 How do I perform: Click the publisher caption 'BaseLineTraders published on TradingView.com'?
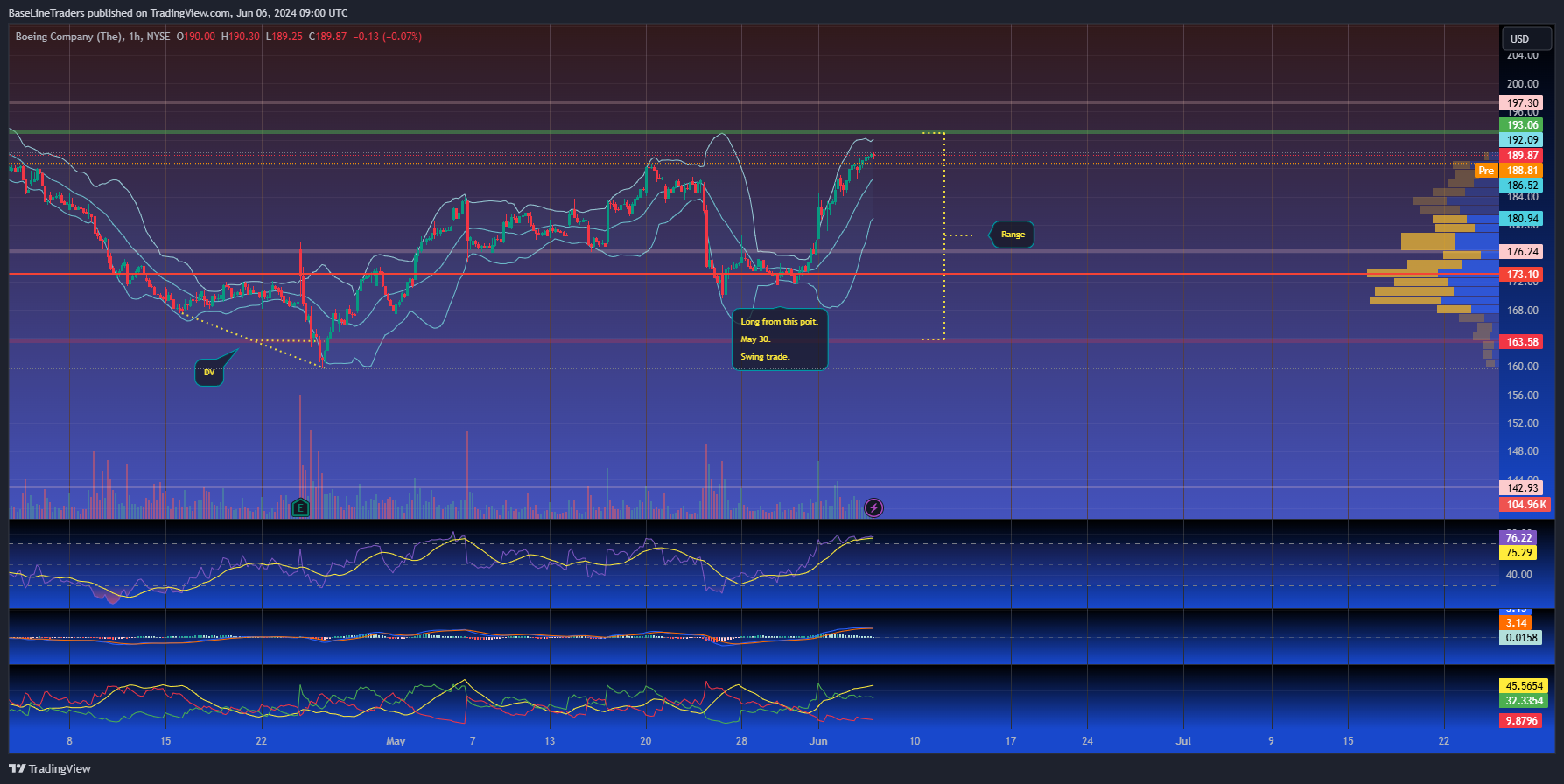[120, 12]
